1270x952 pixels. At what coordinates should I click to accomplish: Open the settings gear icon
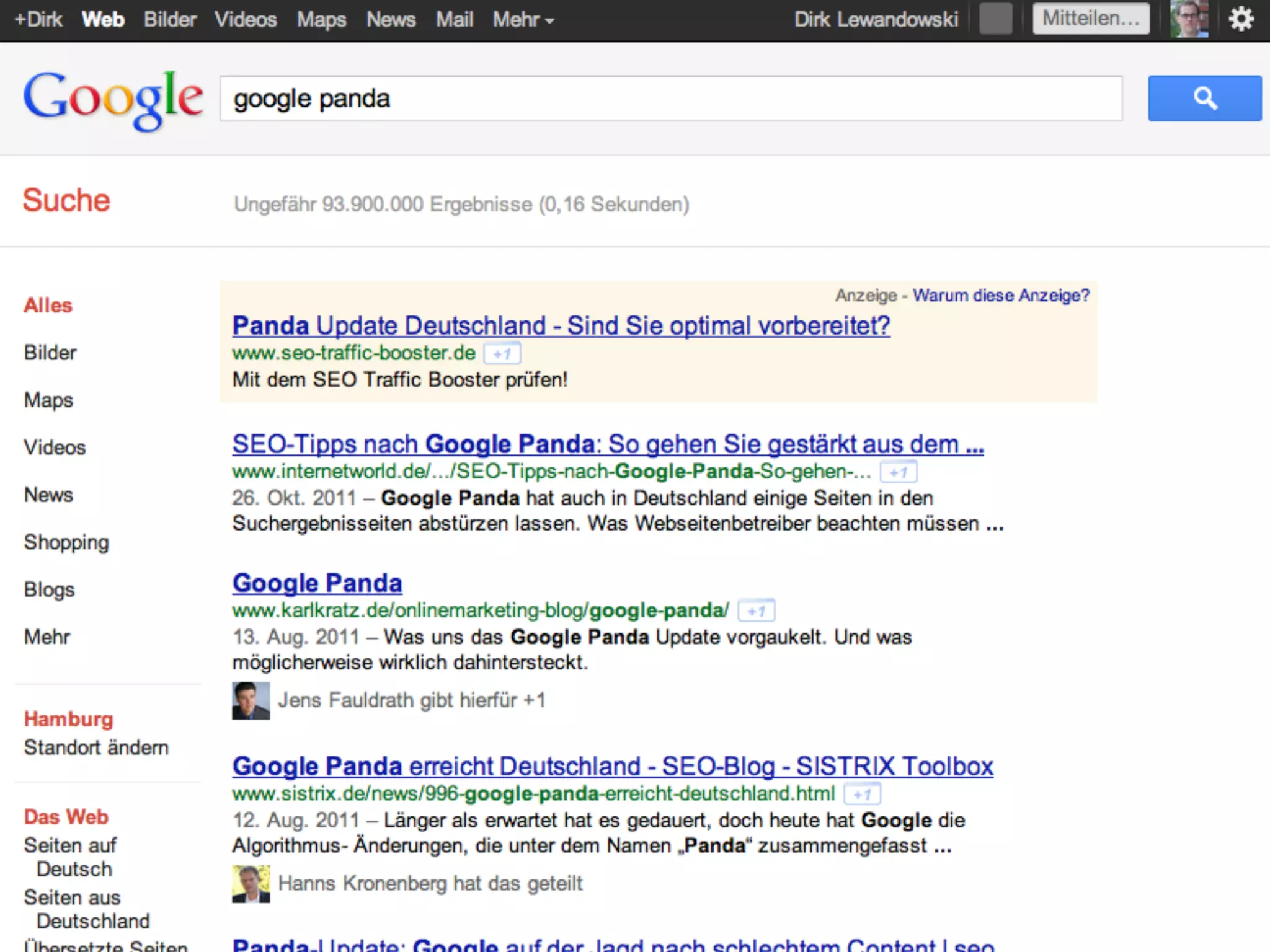[x=1241, y=19]
